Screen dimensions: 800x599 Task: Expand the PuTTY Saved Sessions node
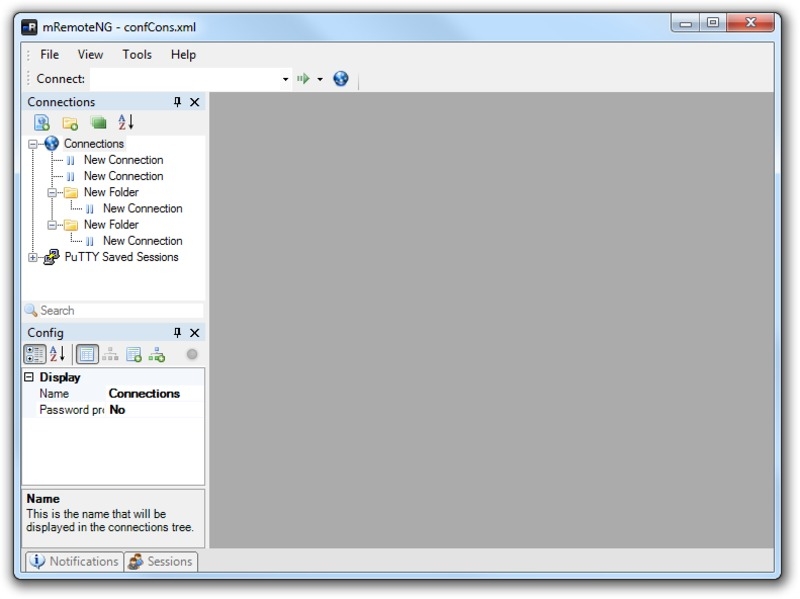pyautogui.click(x=33, y=258)
